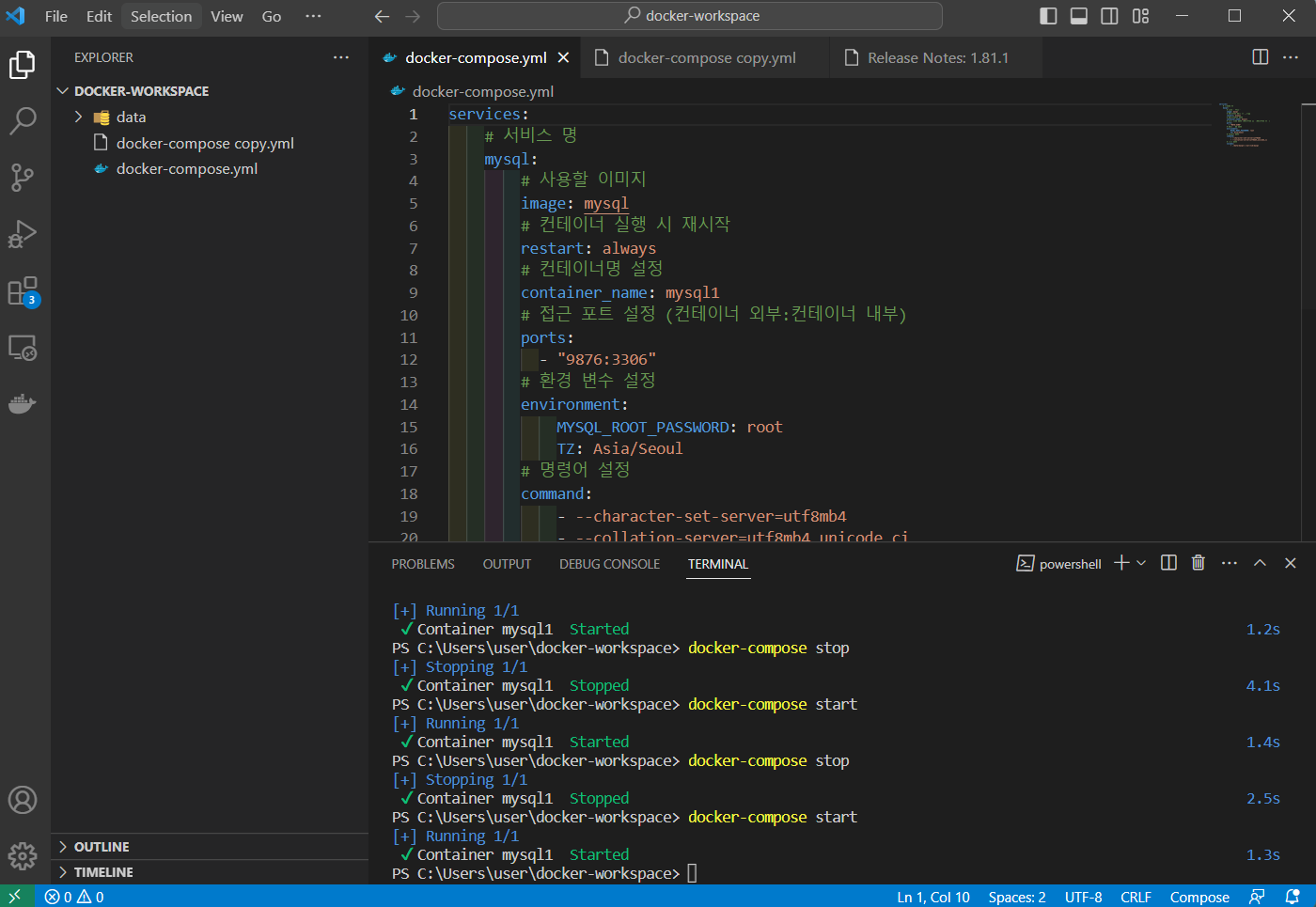Screen dimensions: 1316x907
Task: Open the Go menu
Action: (272, 16)
